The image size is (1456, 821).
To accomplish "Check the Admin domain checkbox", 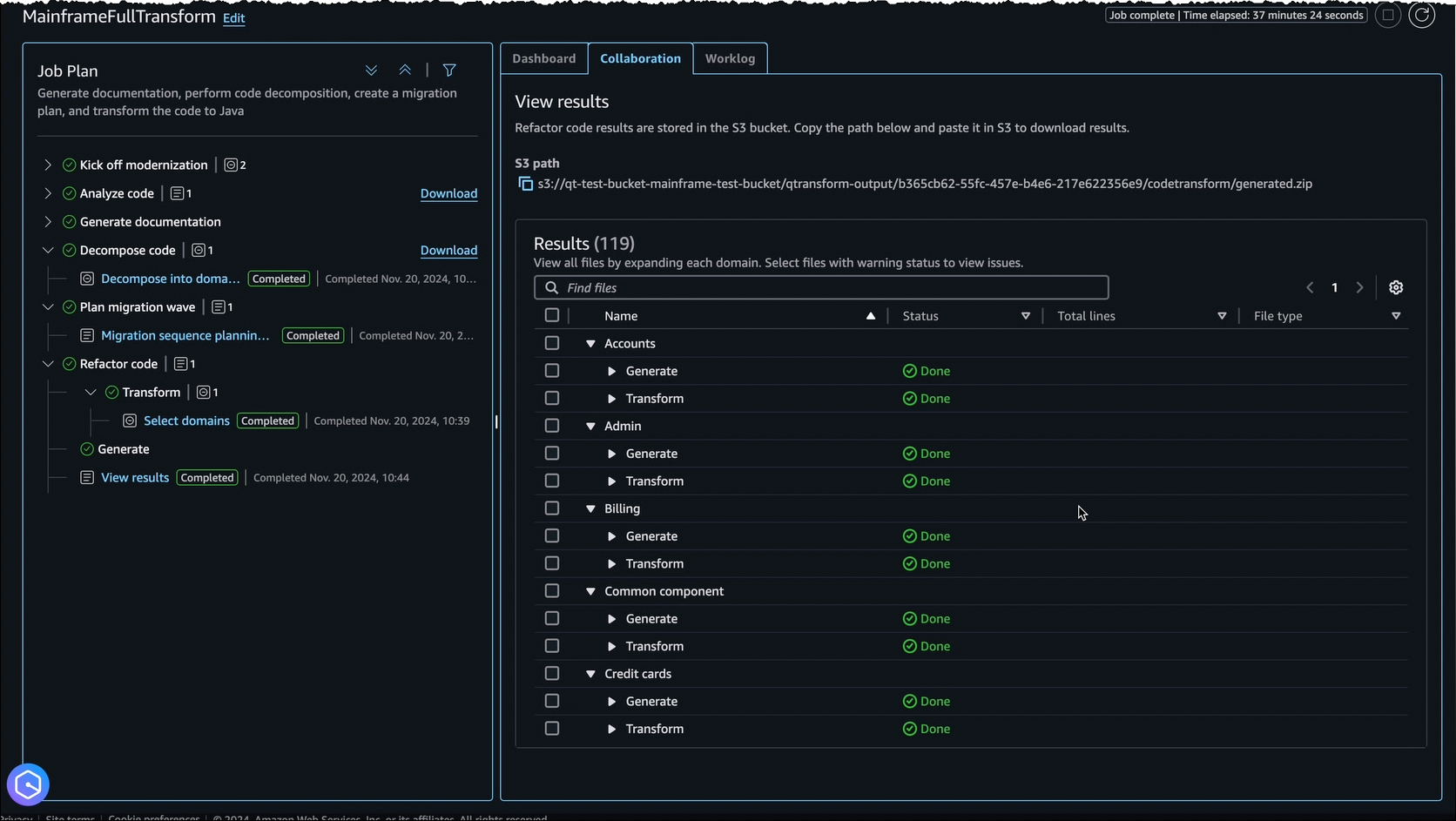I will coord(552,426).
